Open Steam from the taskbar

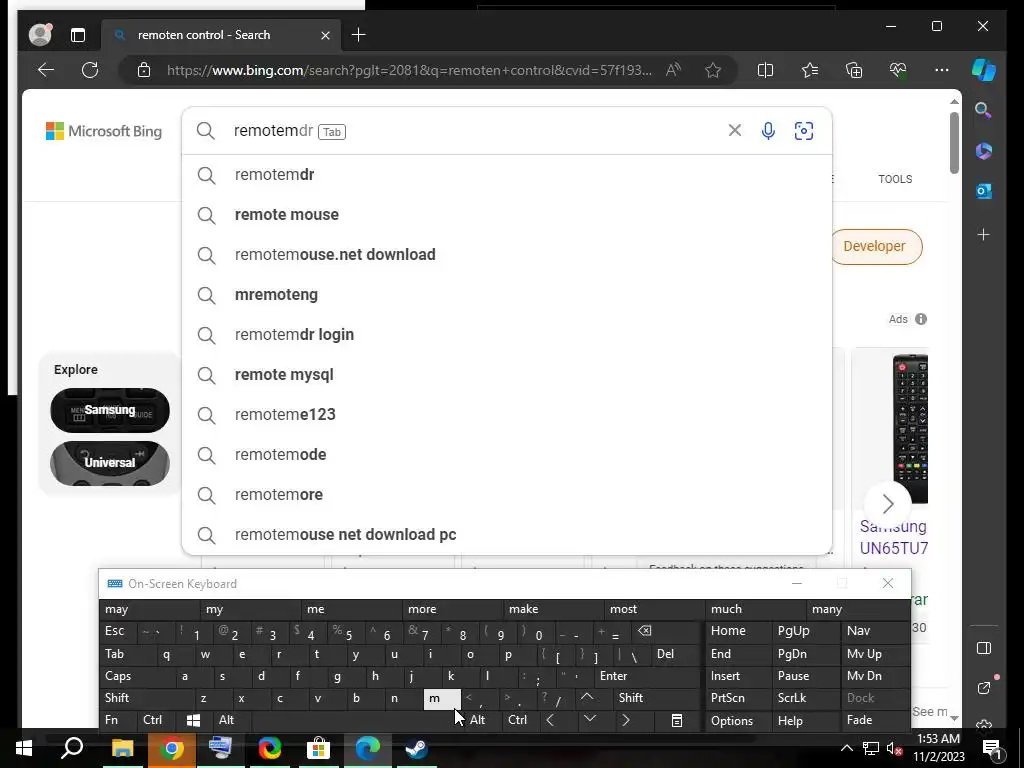tap(416, 748)
